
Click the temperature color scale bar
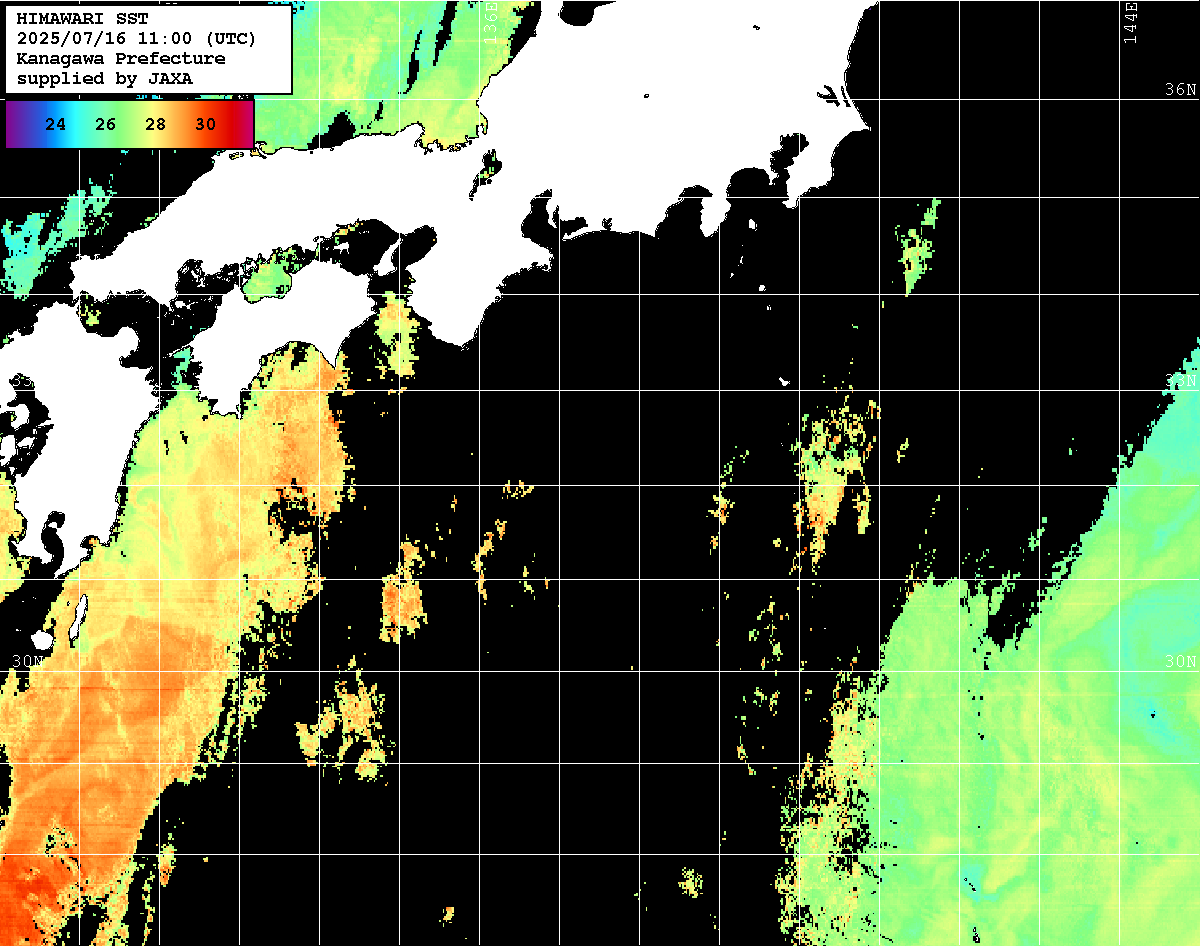[129, 124]
